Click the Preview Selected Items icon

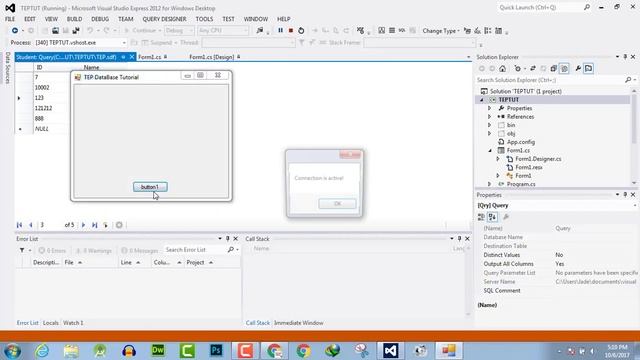click(589, 69)
